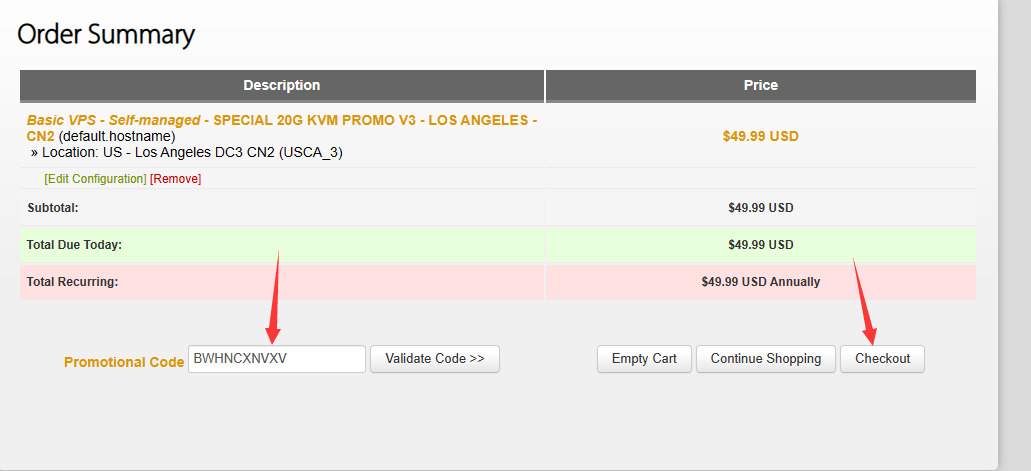The image size is (1031, 471).
Task: Click the Subtotal label
Action: 53,208
